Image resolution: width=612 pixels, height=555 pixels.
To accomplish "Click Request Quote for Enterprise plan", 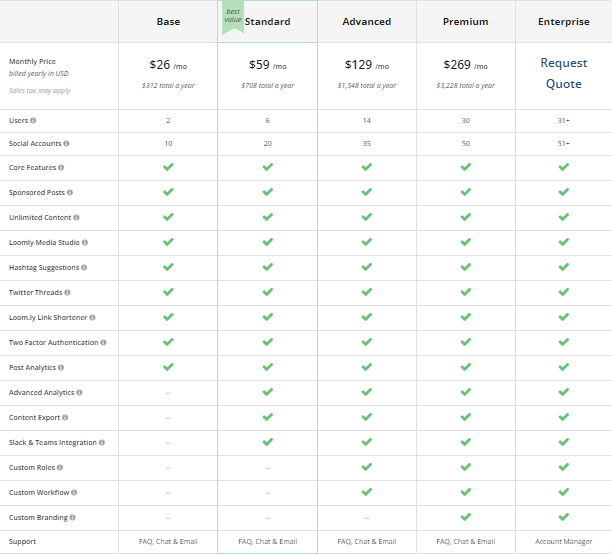I will tap(564, 73).
